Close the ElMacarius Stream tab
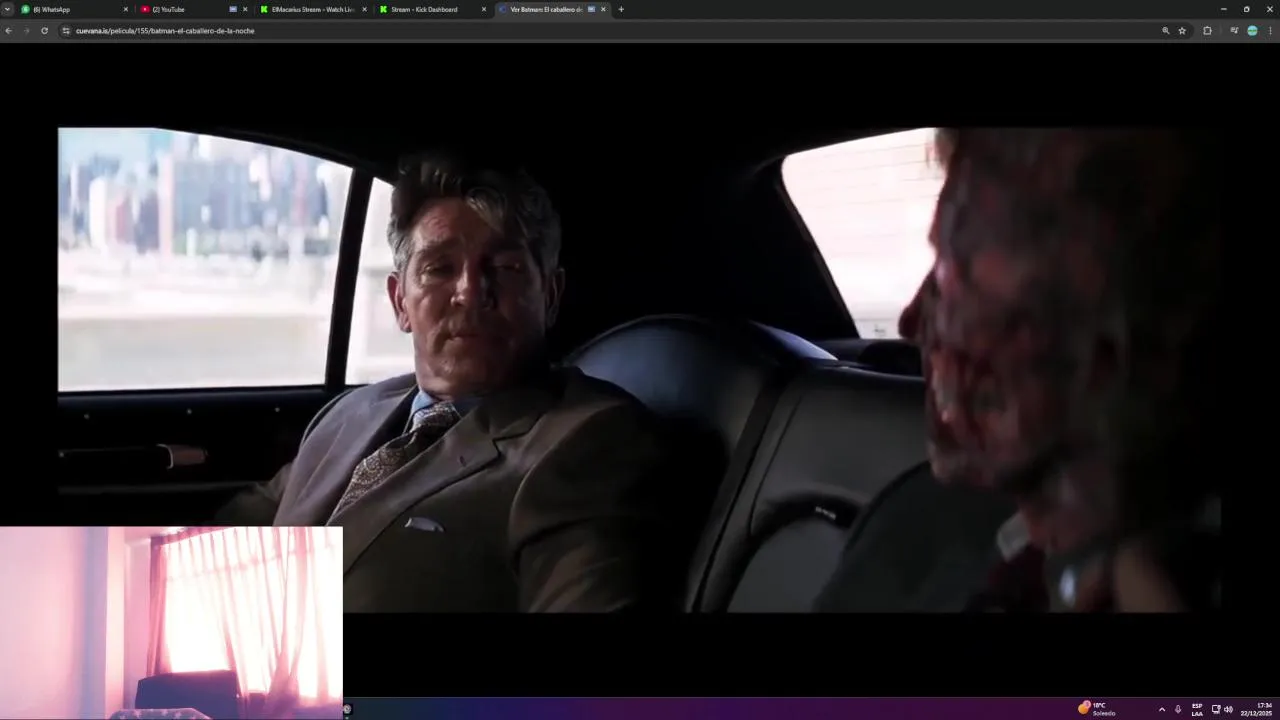This screenshot has height=720, width=1280. (x=364, y=9)
